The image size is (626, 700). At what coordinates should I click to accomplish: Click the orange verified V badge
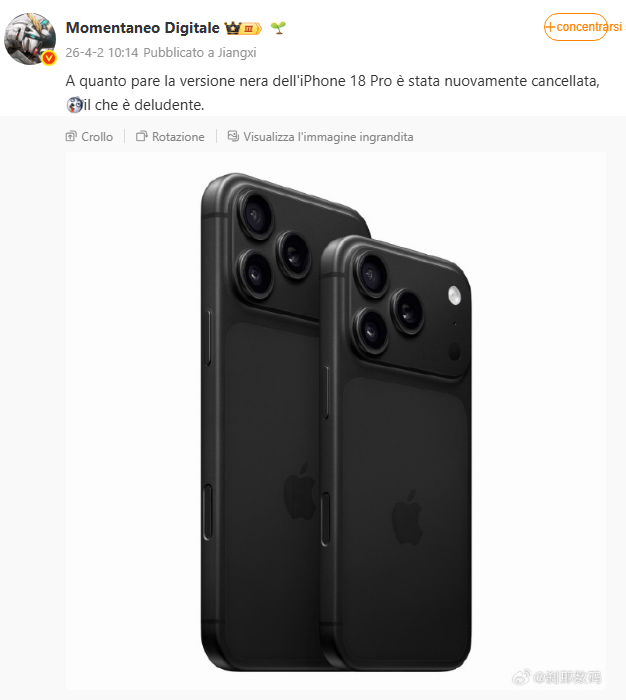[49, 58]
